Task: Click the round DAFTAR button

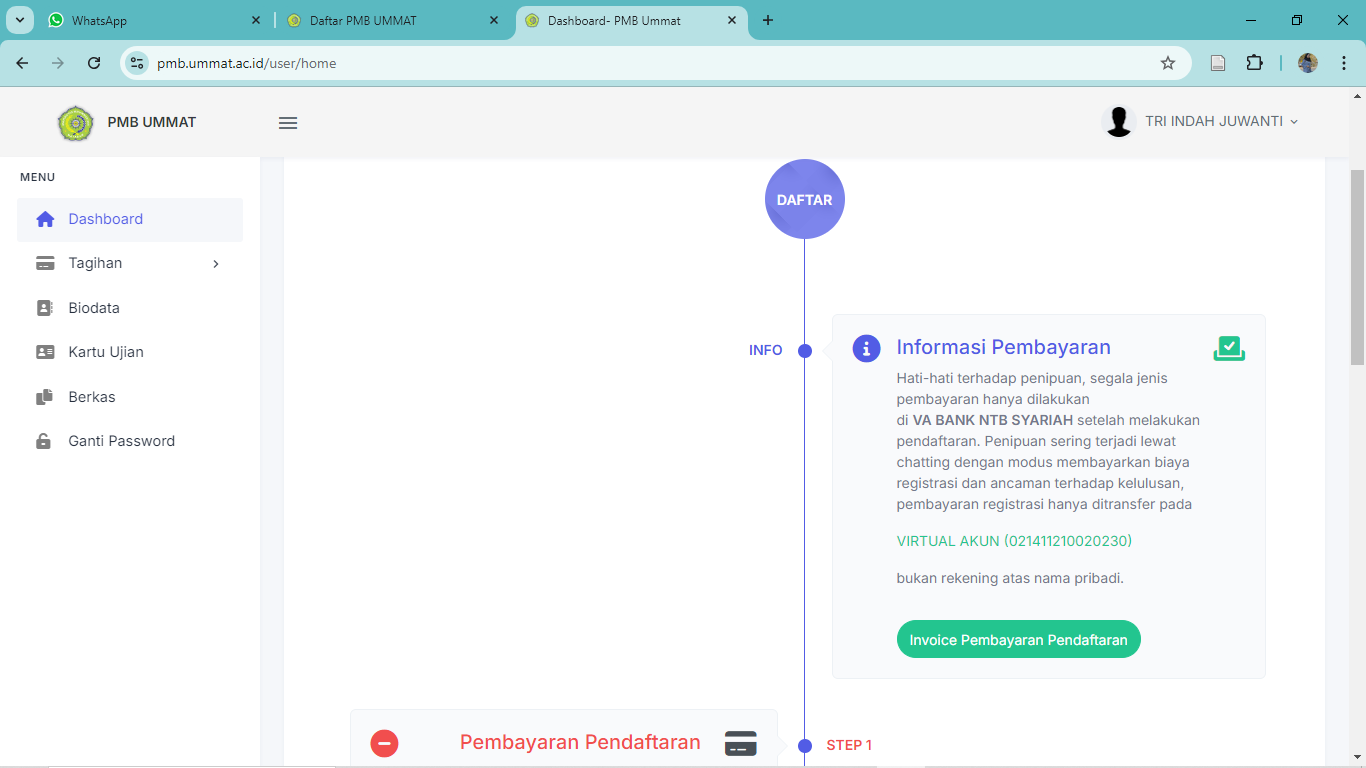Action: pyautogui.click(x=804, y=199)
